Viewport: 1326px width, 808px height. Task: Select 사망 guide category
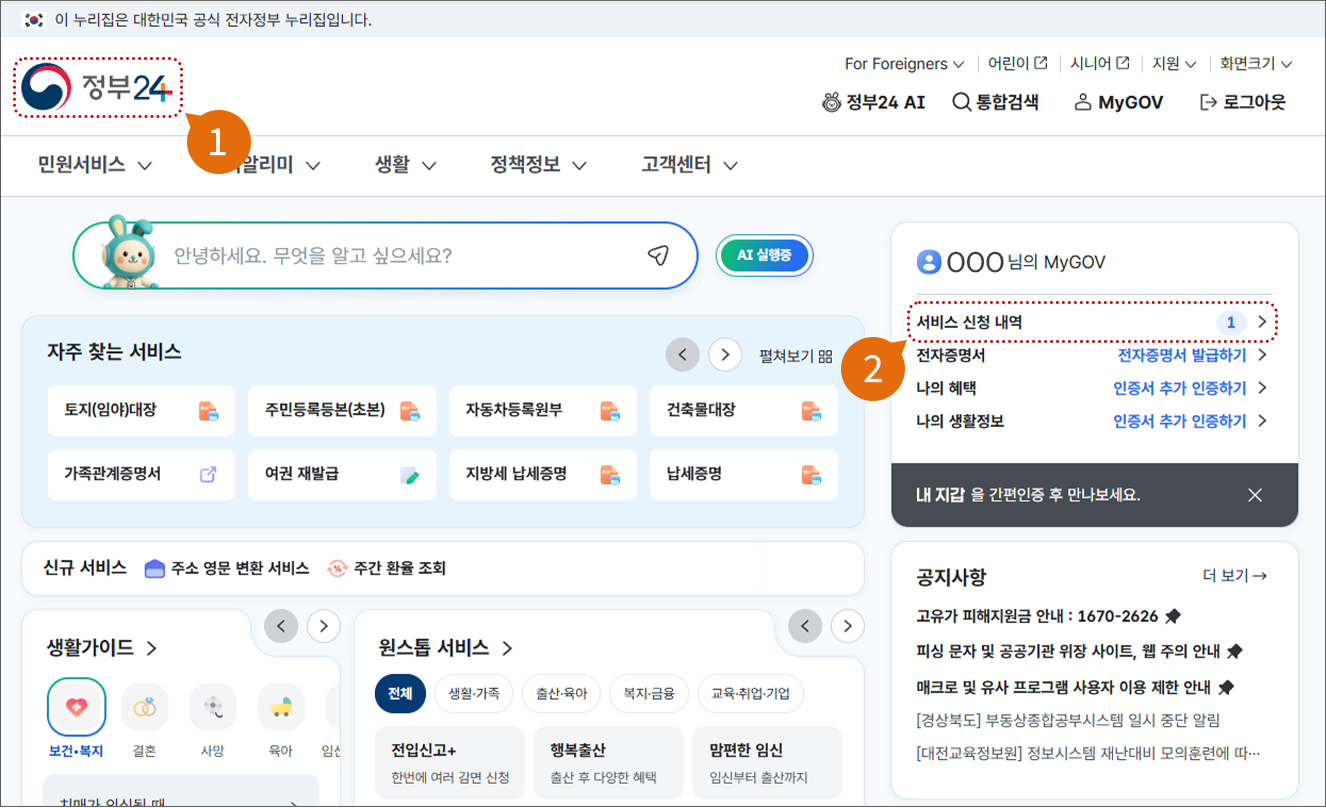pyautogui.click(x=212, y=720)
